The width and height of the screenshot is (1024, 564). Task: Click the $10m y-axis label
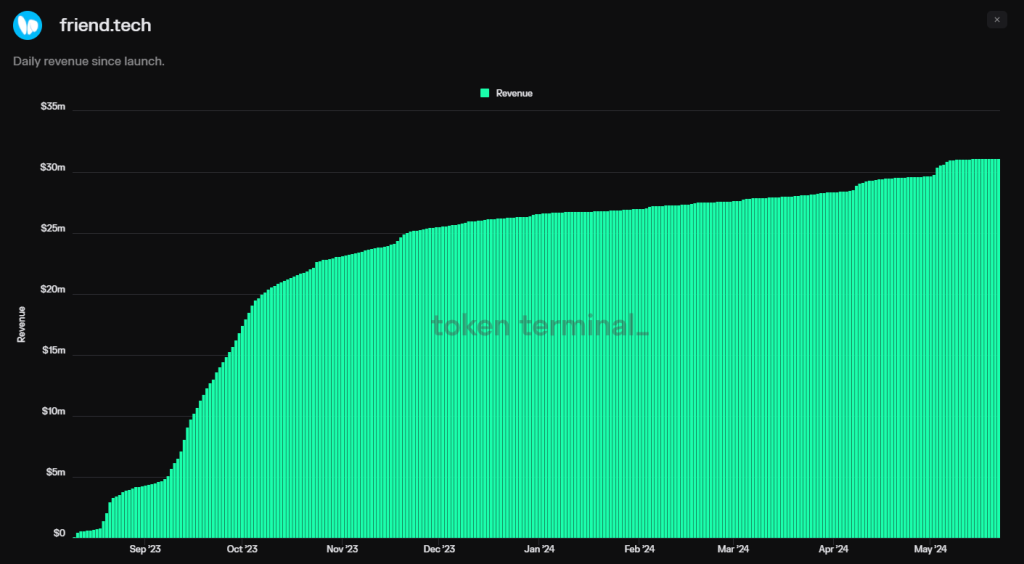click(53, 411)
